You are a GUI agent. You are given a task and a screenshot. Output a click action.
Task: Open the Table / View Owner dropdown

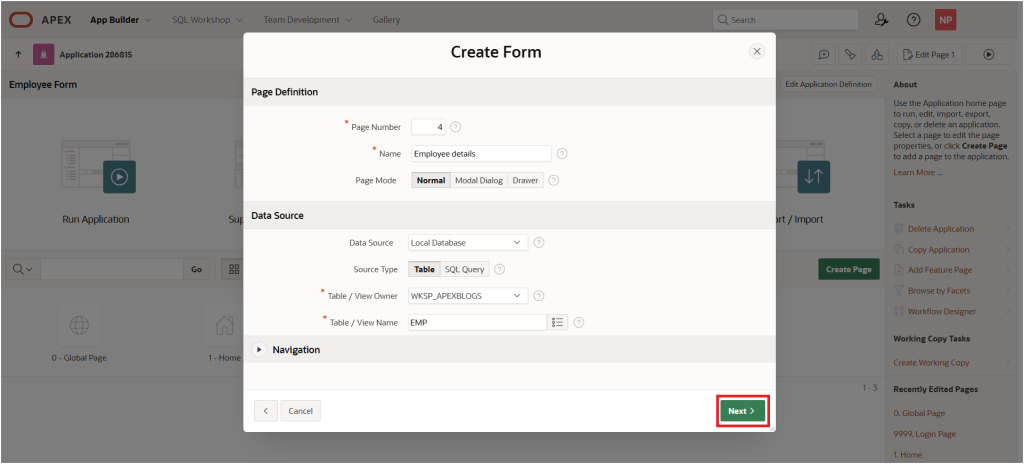(x=468, y=296)
